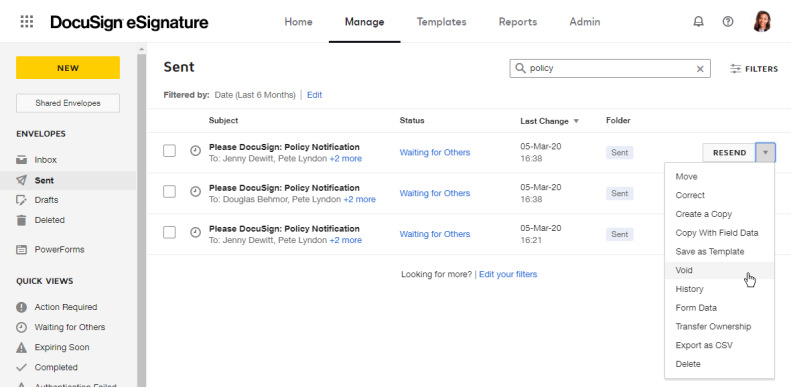The width and height of the screenshot is (791, 387).
Task: Click +2 more on 16:21 envelope
Action: point(346,240)
